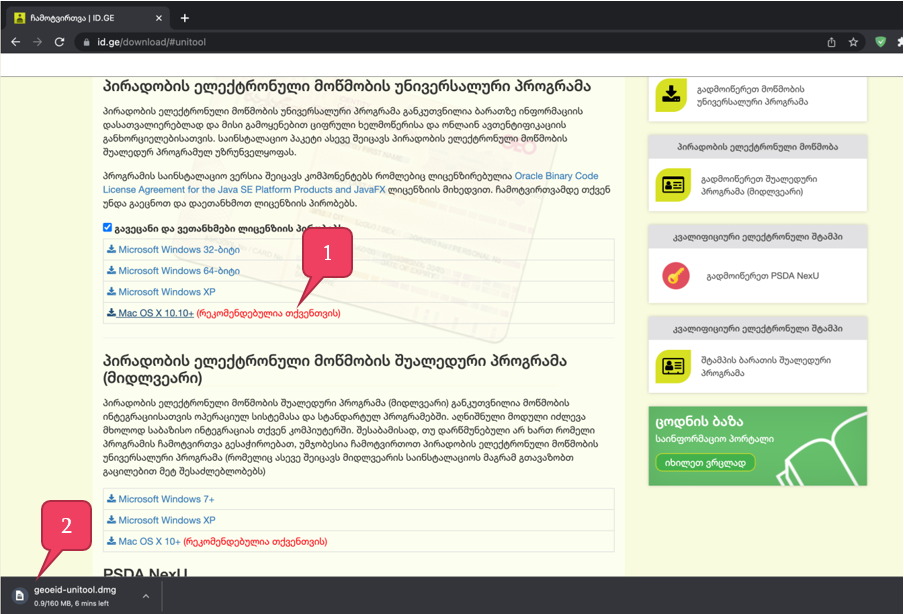Expand the geoeid-unitool.dmg download options chevron
The width and height of the screenshot is (904, 614).
click(146, 596)
